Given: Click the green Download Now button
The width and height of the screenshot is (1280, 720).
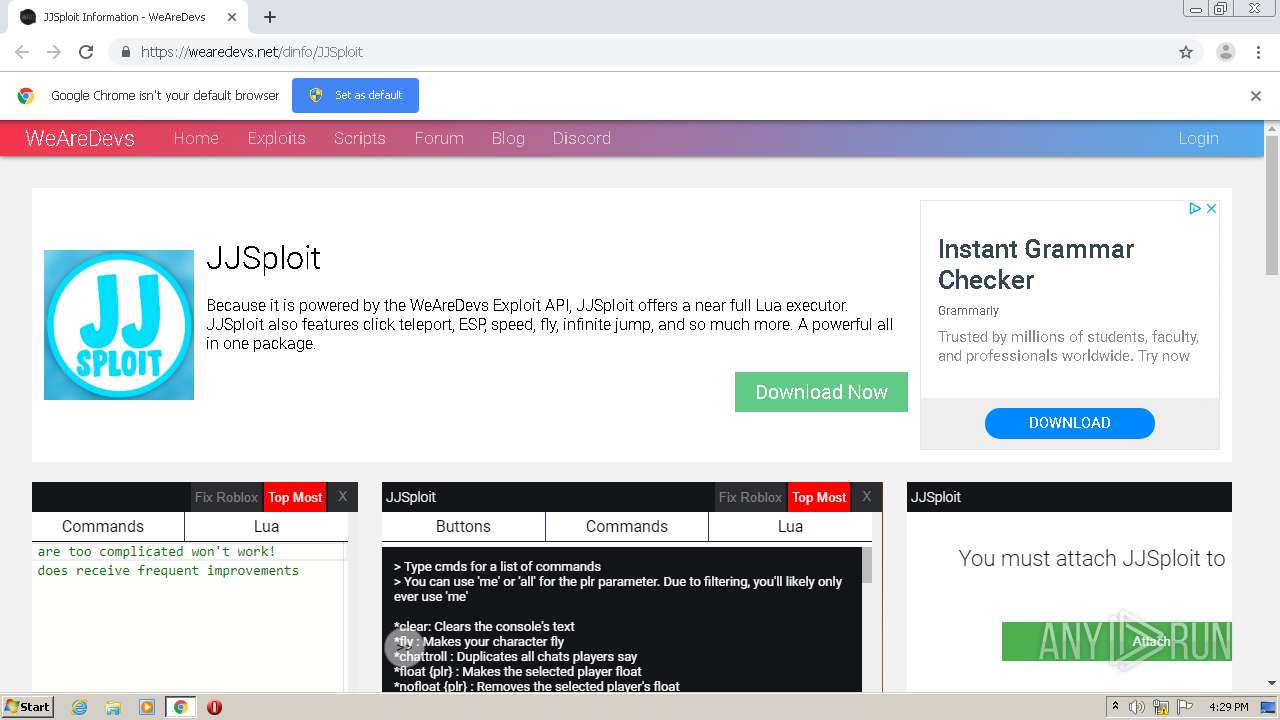Looking at the screenshot, I should click(821, 392).
